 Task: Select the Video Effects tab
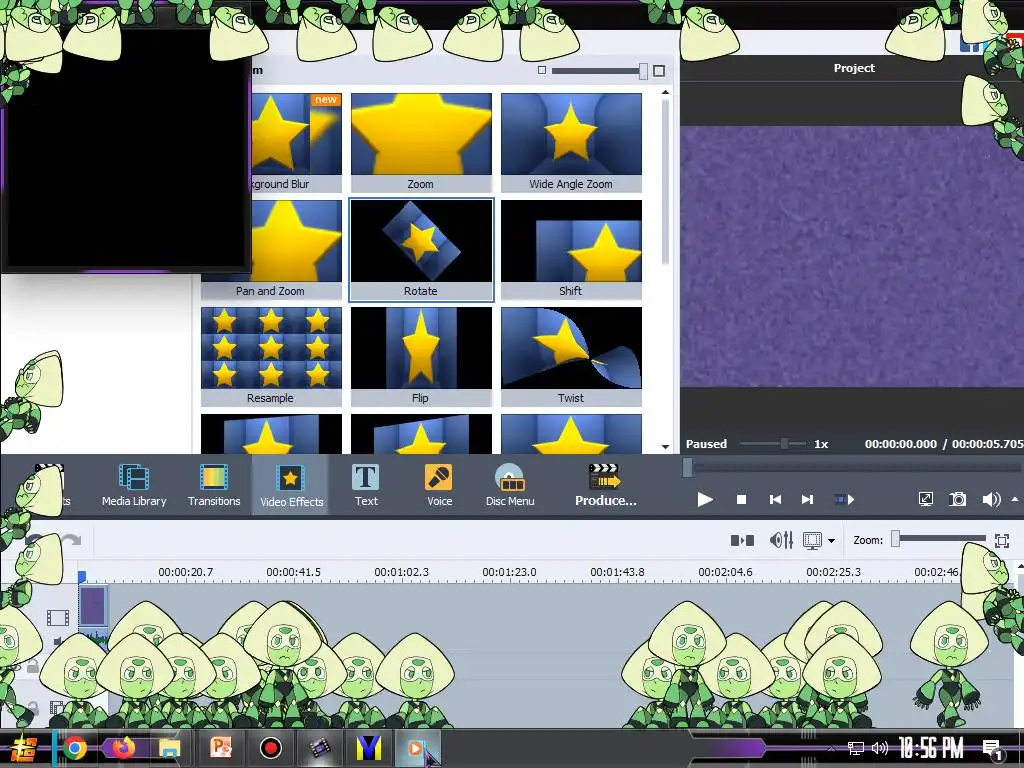[291, 485]
